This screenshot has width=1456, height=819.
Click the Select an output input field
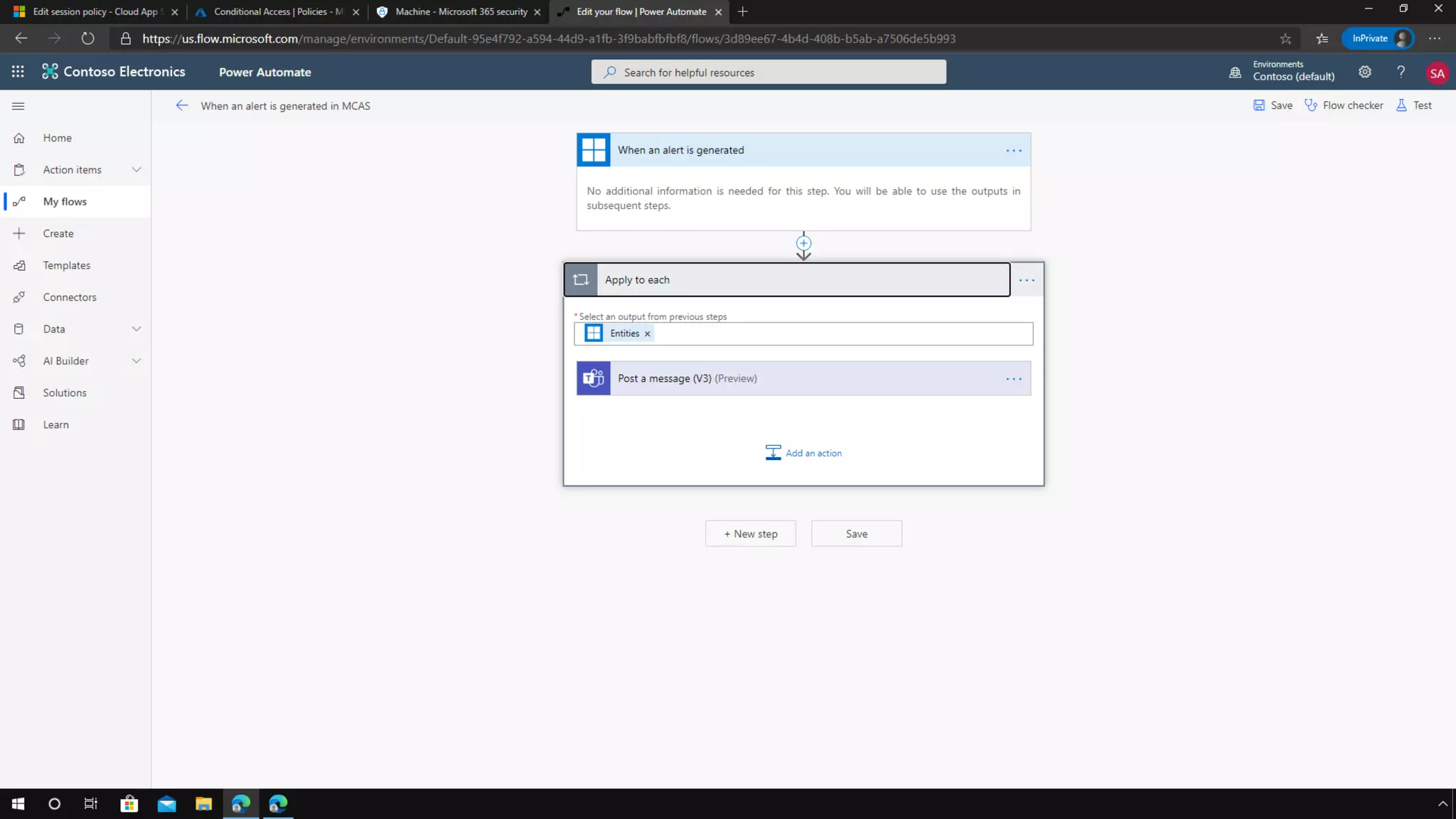point(803,333)
